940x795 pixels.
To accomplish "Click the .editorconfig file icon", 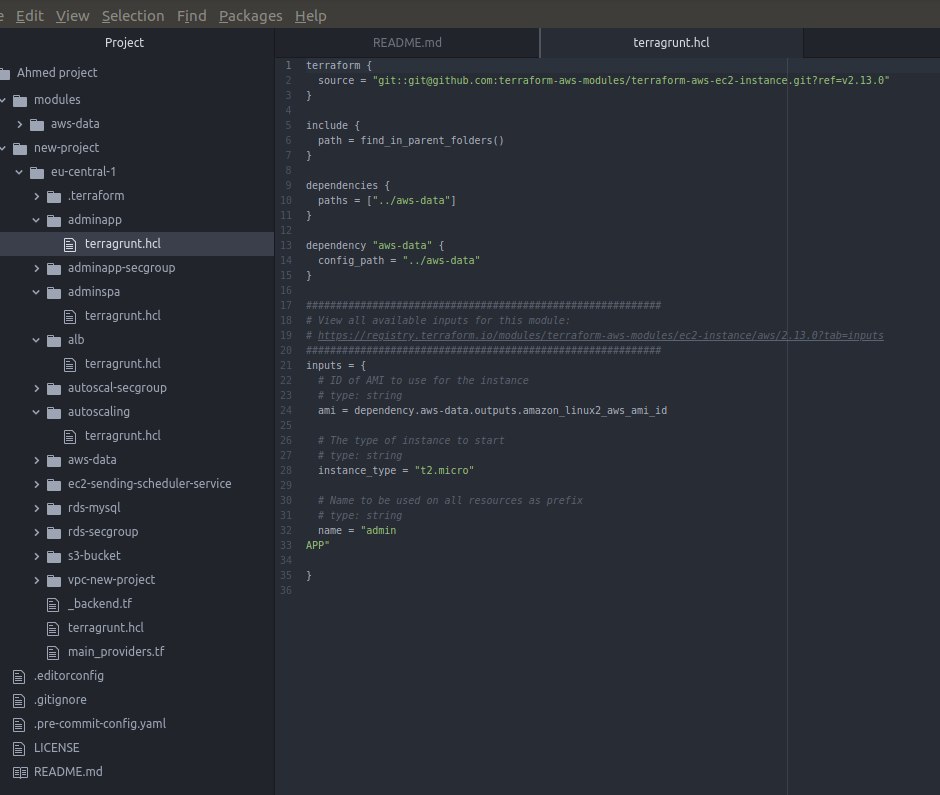I will [x=19, y=676].
